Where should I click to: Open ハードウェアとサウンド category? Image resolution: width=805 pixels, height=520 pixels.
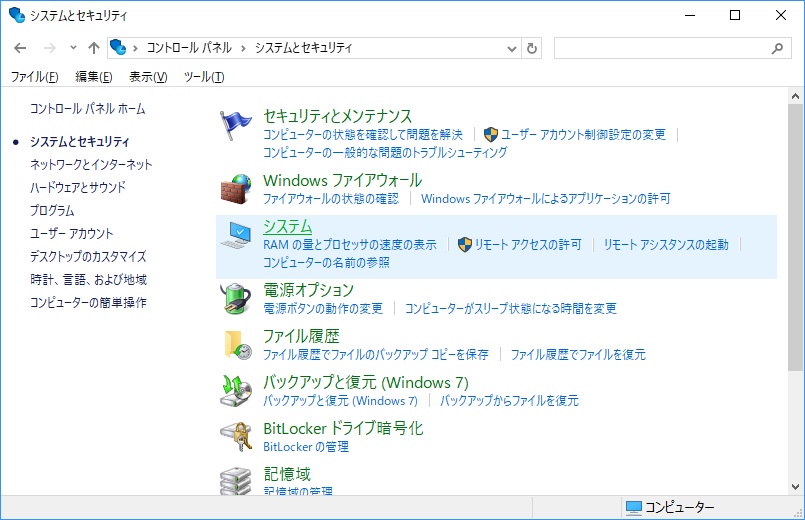[x=78, y=187]
